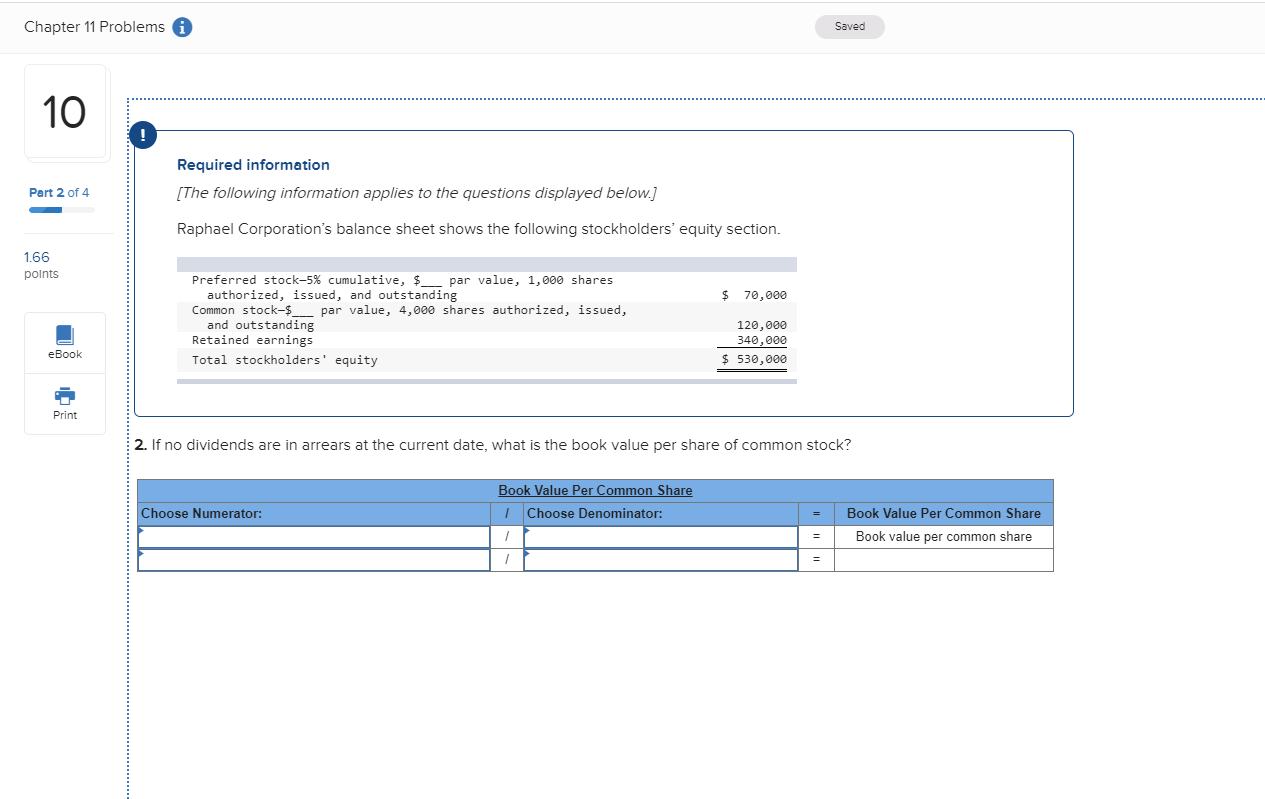Click the Part 2 of 4 label
The width and height of the screenshot is (1265, 799).
coord(59,192)
